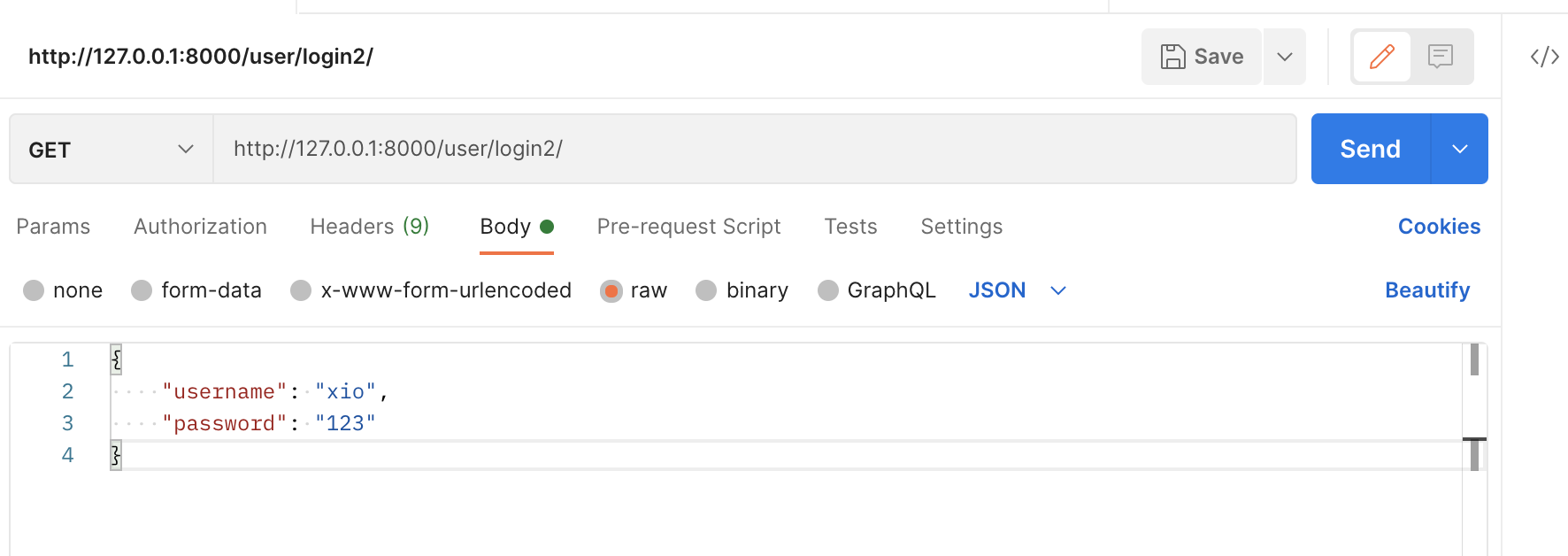Image resolution: width=1568 pixels, height=556 pixels.
Task: Click the request URL input field
Action: click(752, 149)
